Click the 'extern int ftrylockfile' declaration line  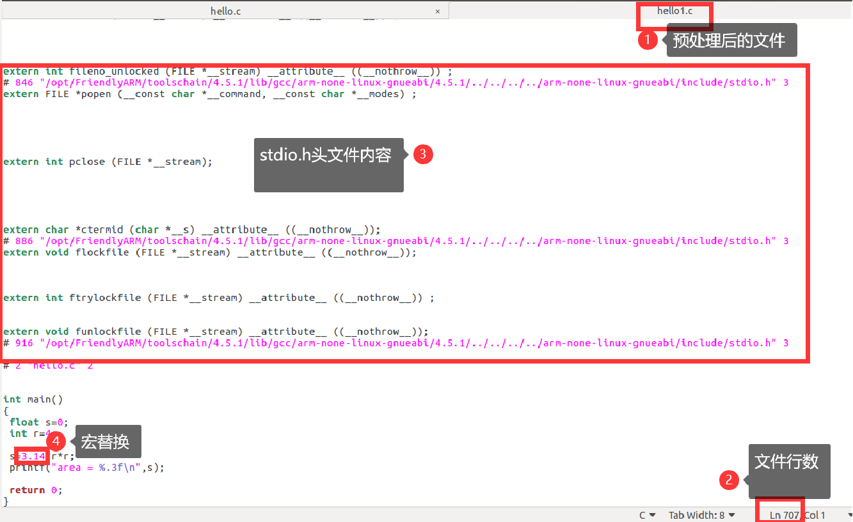click(219, 297)
